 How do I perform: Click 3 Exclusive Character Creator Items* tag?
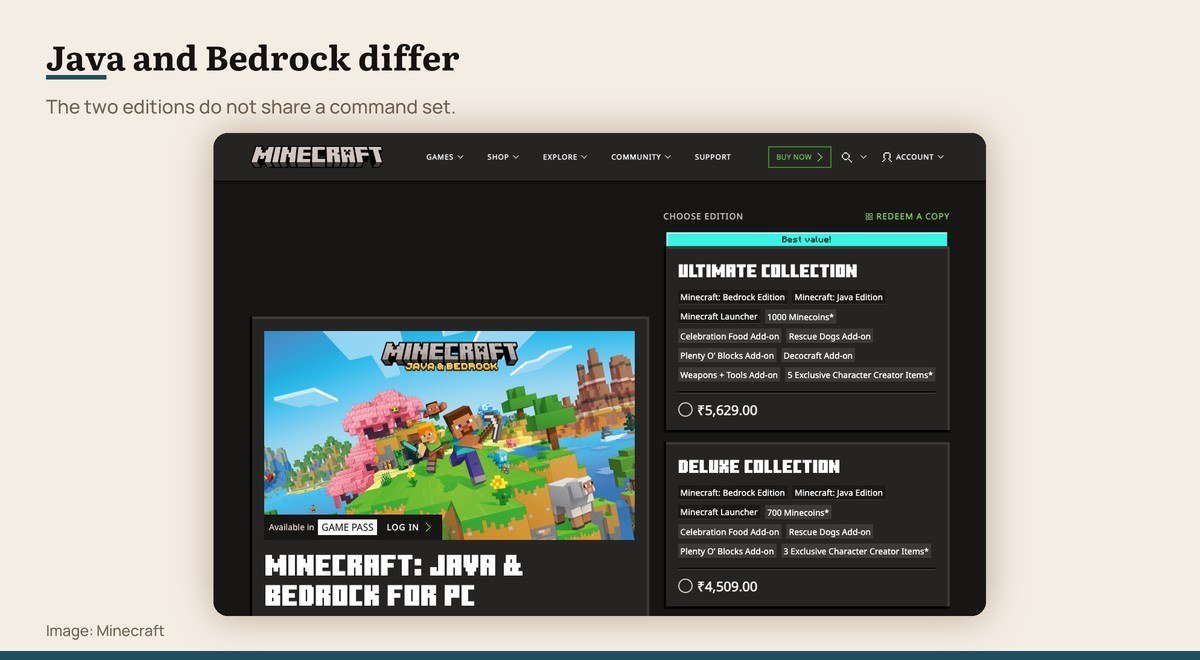tap(856, 551)
